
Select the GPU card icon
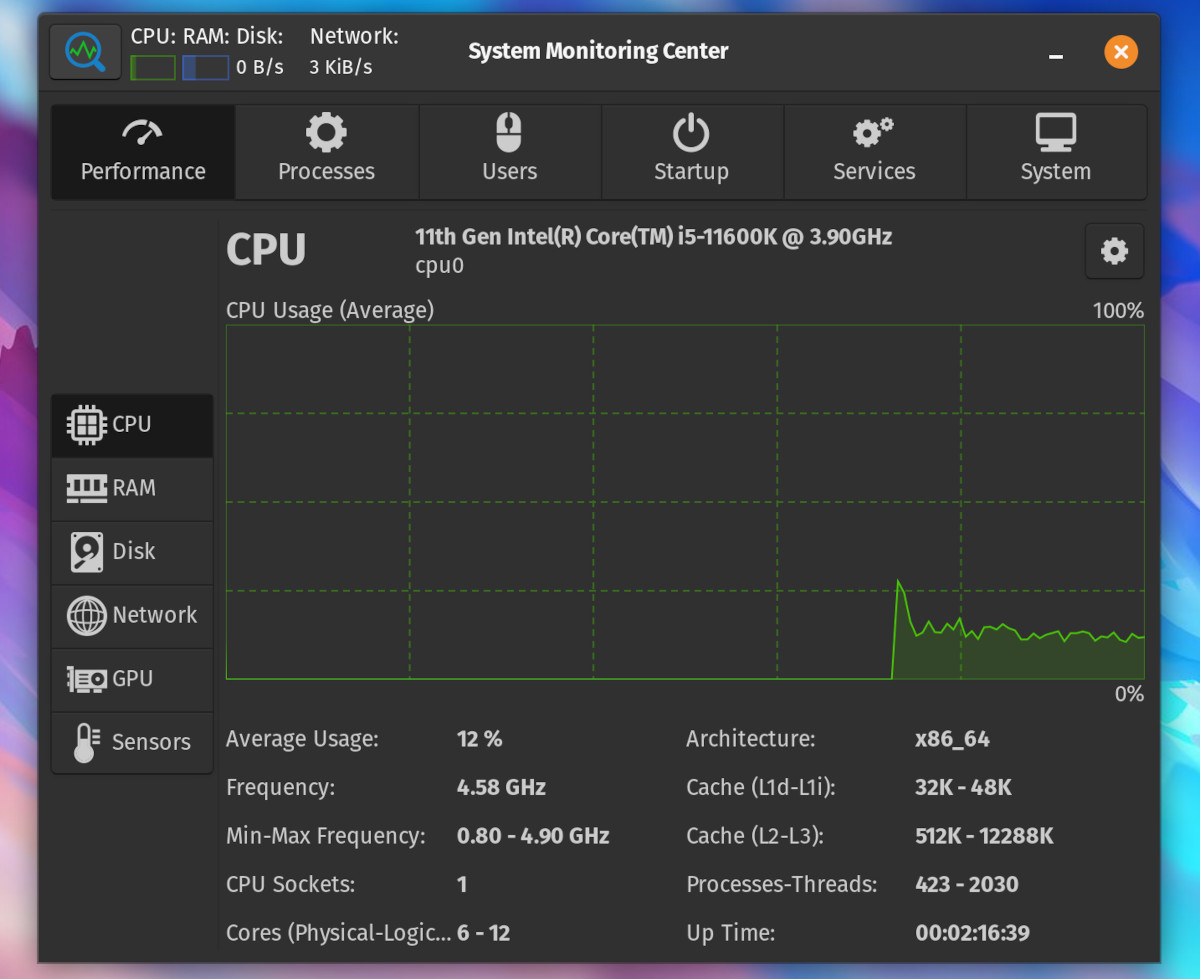pyautogui.click(x=86, y=679)
